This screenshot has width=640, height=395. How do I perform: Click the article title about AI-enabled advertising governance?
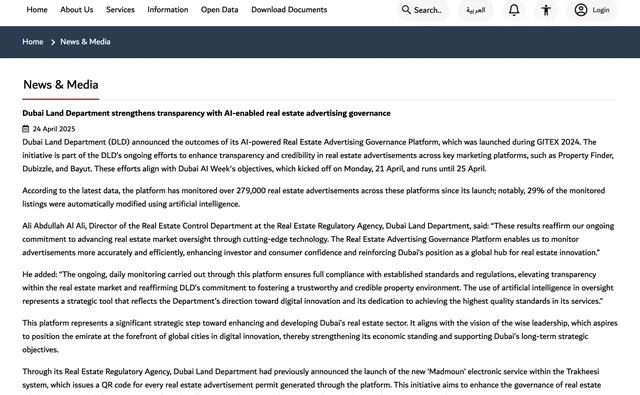pos(206,113)
